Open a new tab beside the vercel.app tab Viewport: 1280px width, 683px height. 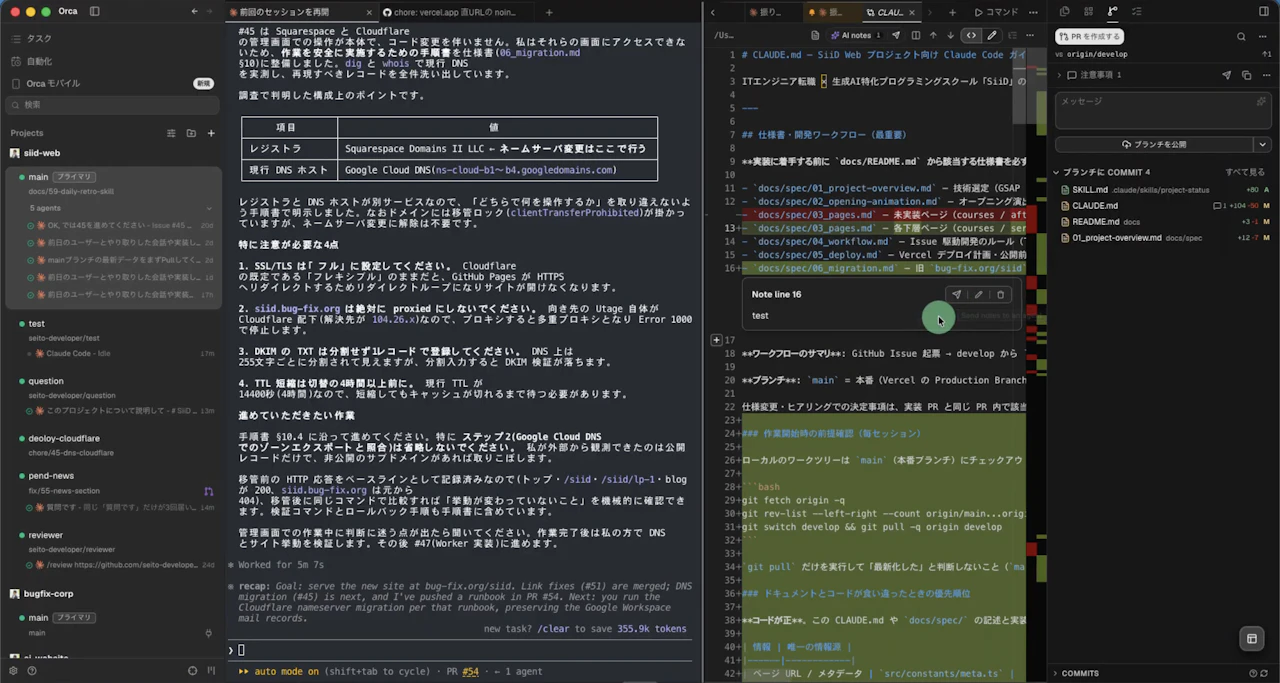point(549,12)
